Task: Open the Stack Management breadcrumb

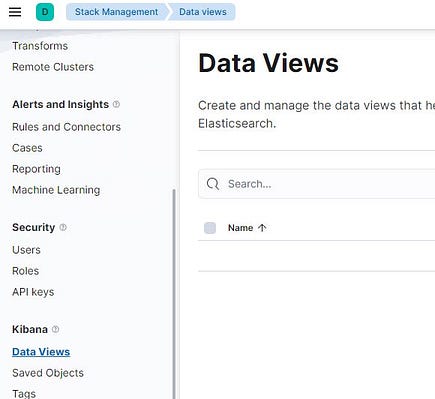Action: [116, 12]
